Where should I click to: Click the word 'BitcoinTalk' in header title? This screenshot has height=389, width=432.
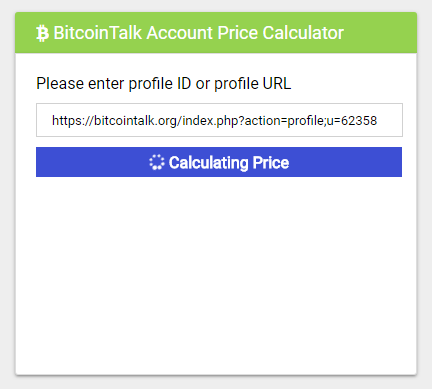pos(98,33)
